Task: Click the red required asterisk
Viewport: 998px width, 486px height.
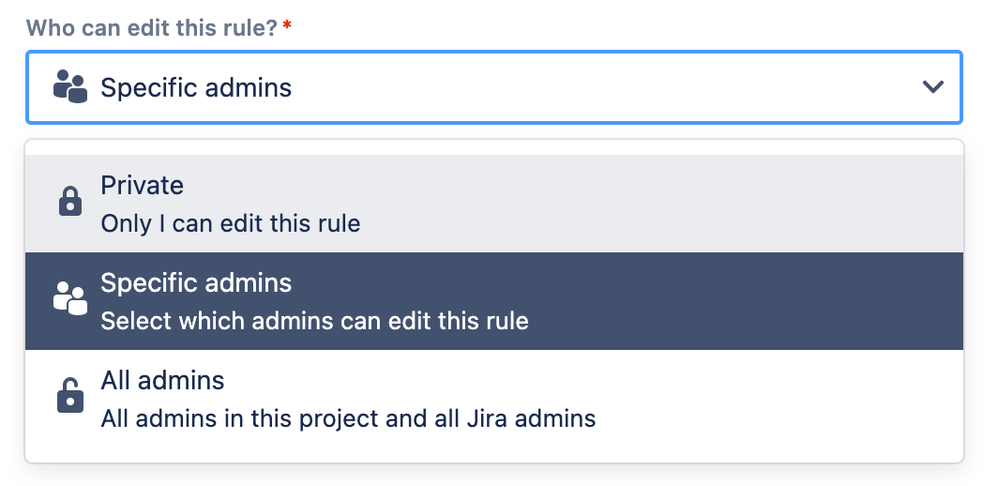Action: (288, 25)
